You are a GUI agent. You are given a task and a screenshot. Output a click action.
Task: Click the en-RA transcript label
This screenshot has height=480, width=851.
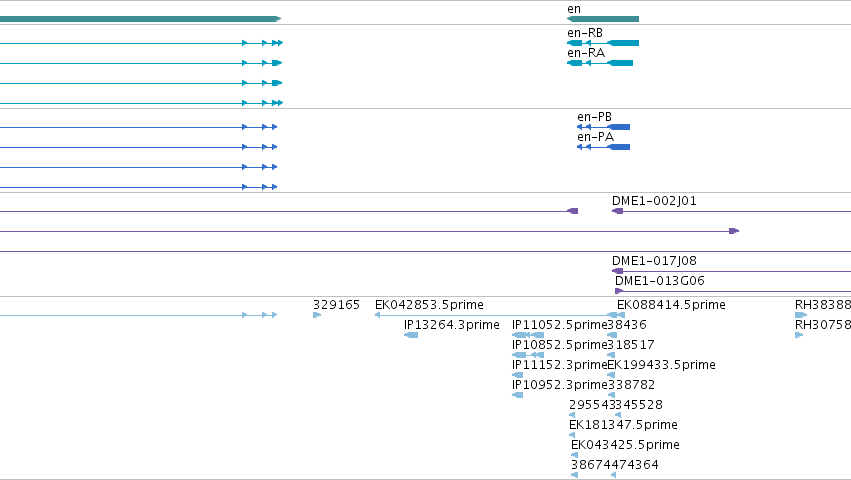tap(586, 53)
